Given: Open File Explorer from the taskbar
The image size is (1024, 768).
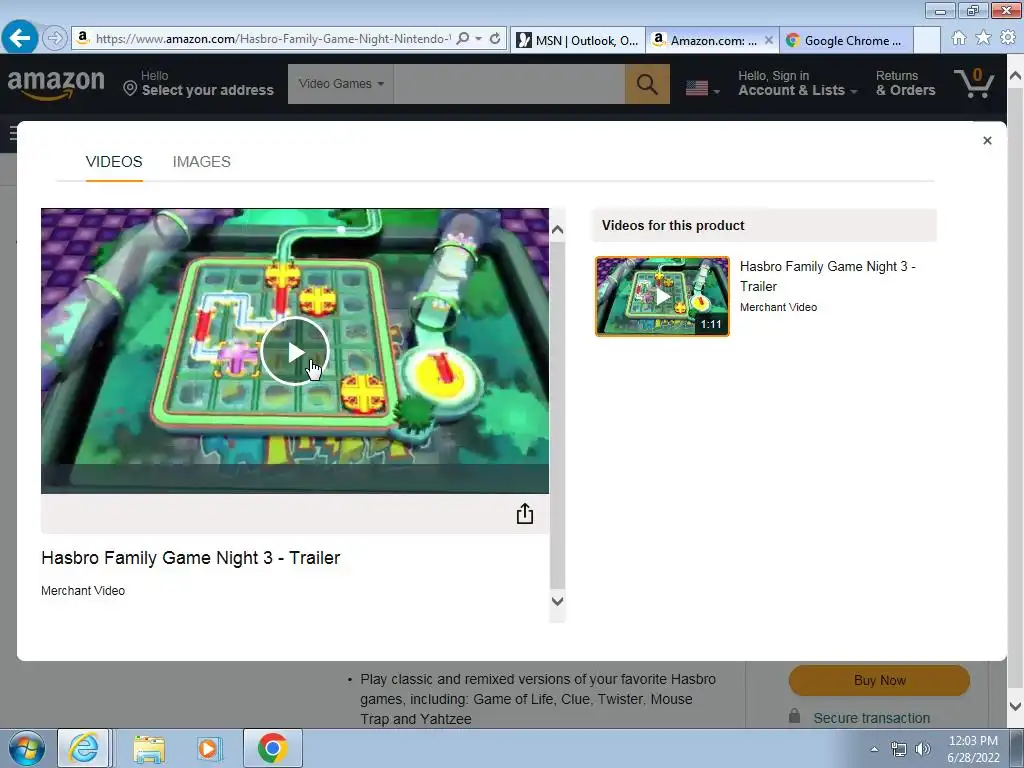Looking at the screenshot, I should point(149,748).
